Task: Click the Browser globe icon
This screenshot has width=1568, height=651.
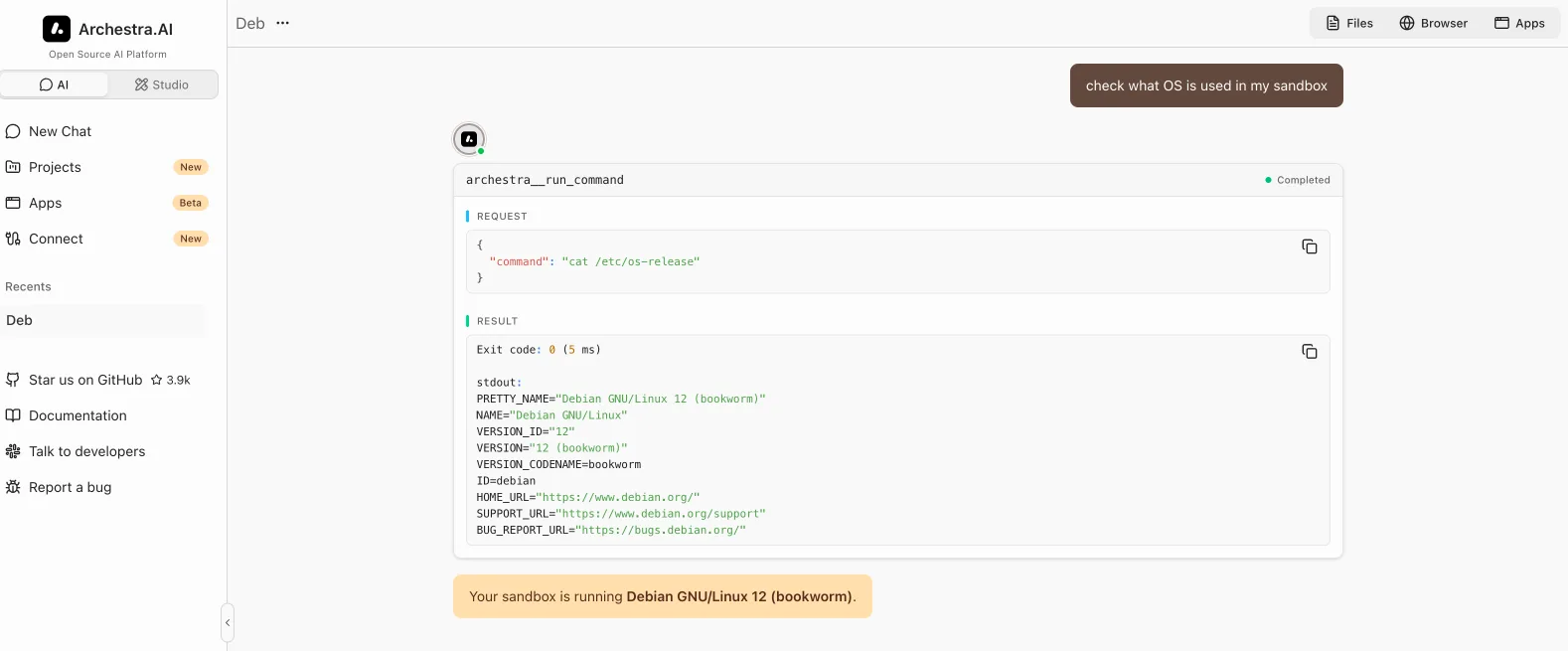Action: 1407,23
